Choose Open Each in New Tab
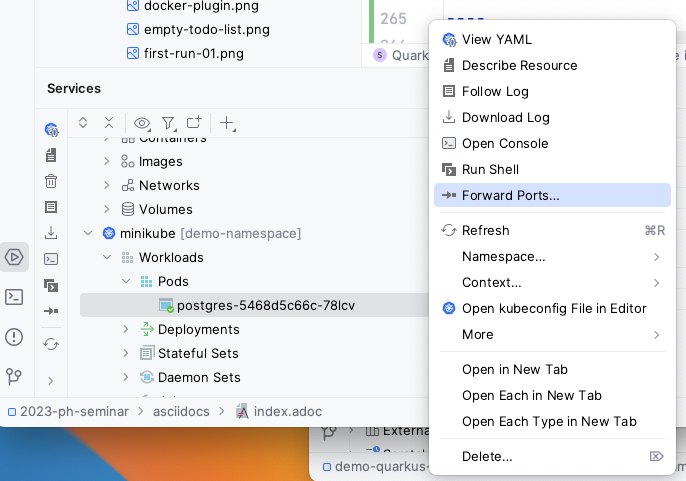 click(552, 395)
